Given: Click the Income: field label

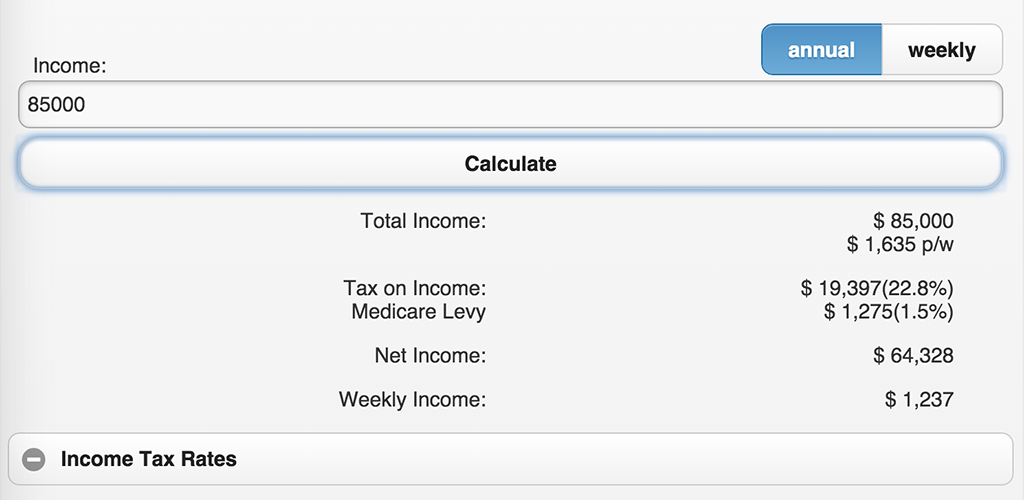Looking at the screenshot, I should [70, 66].
